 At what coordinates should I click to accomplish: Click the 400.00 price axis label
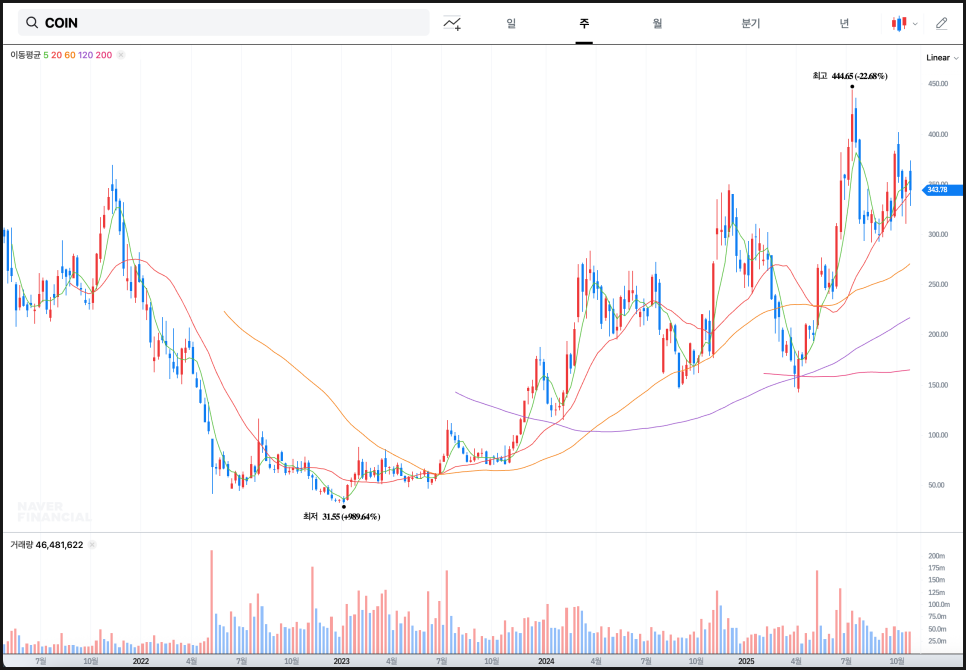coord(938,134)
